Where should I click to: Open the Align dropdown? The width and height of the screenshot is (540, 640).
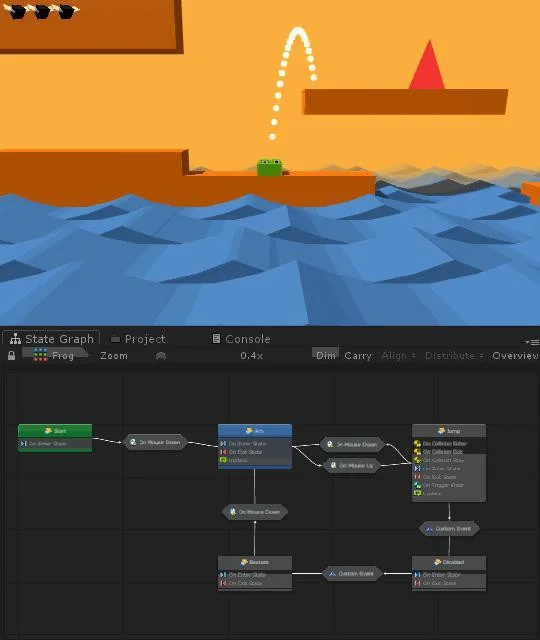pyautogui.click(x=398, y=356)
